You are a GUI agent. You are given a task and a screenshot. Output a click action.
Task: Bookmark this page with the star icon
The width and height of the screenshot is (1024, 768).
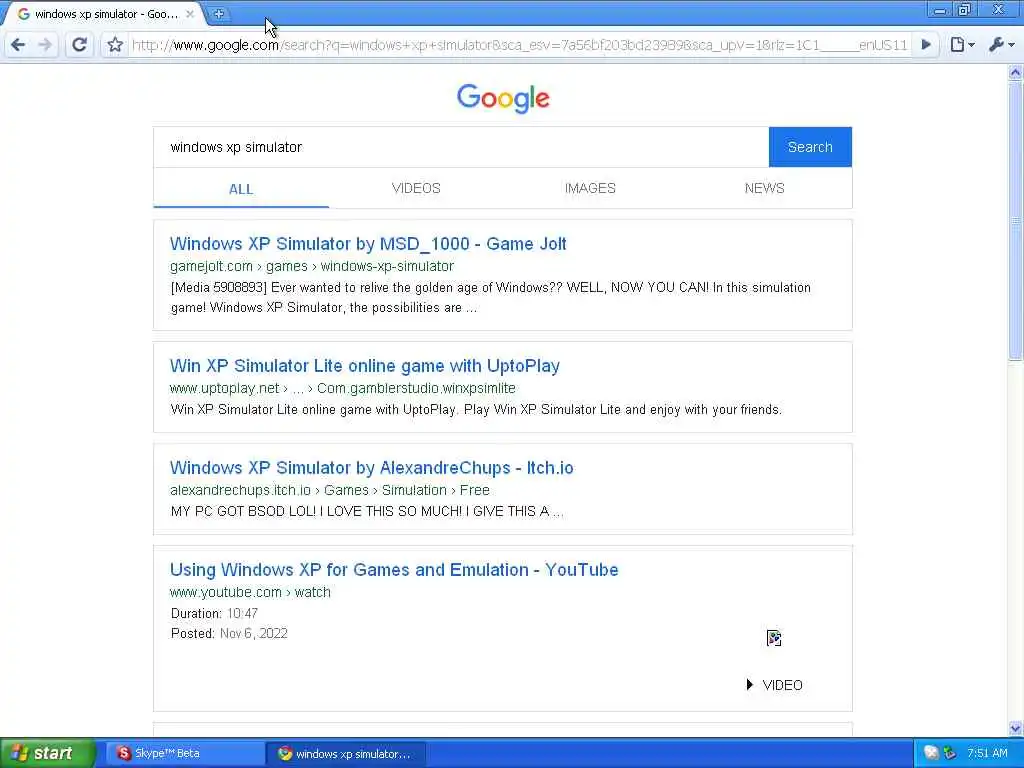[x=115, y=45]
